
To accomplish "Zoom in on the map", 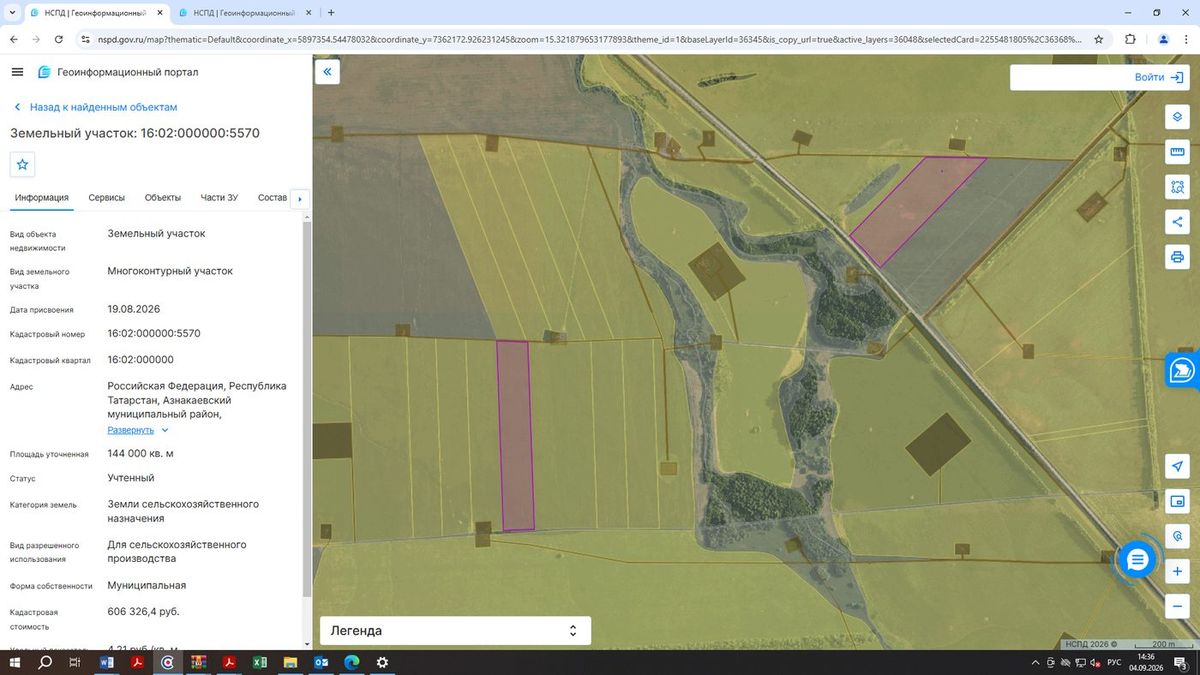I will coord(1177,571).
